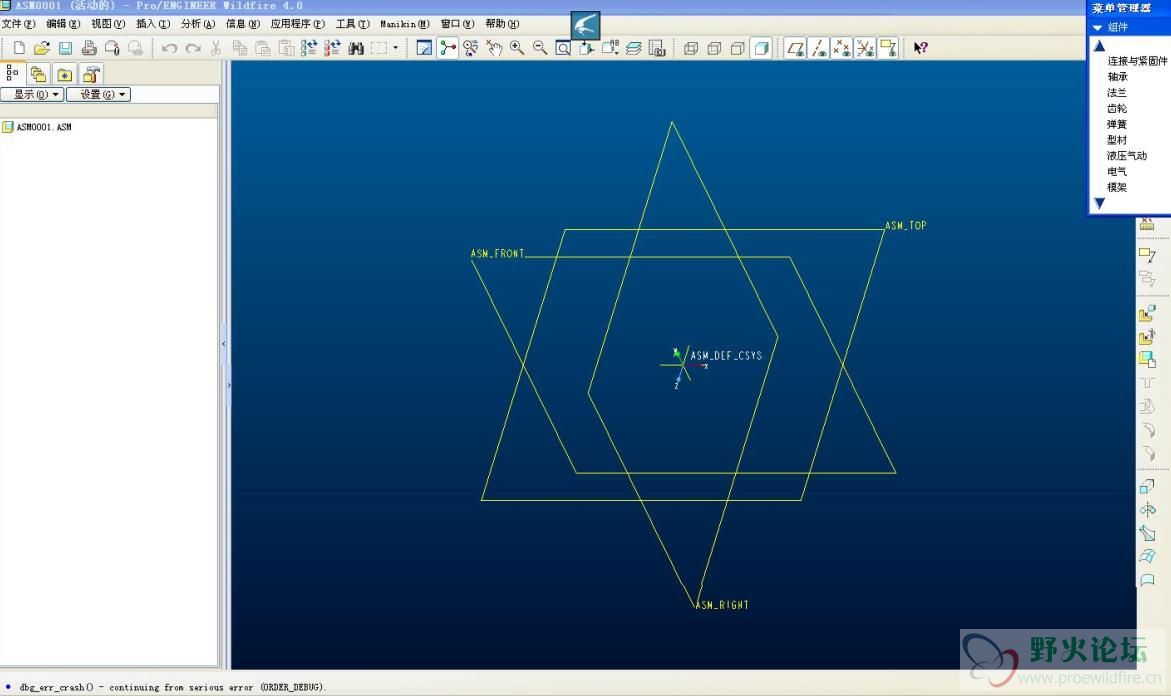The width and height of the screenshot is (1171, 696).
Task: Open the 插入 menu
Action: 153,24
